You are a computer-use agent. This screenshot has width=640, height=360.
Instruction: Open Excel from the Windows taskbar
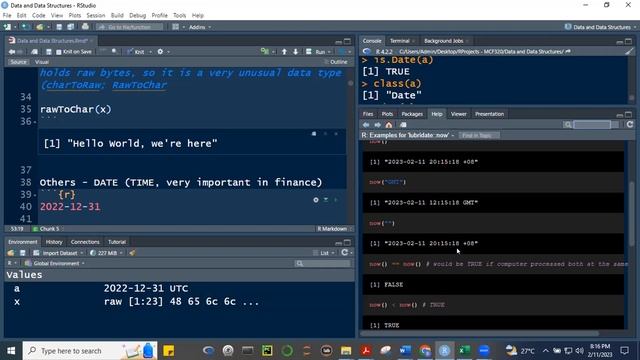[x=464, y=351]
